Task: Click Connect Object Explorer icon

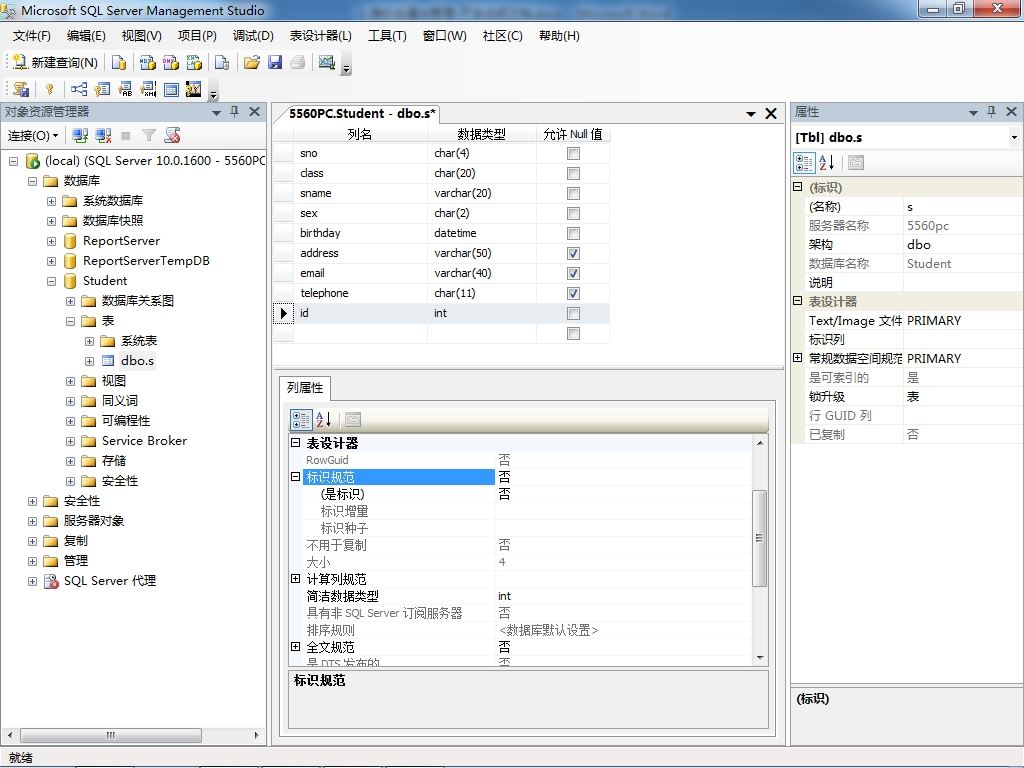Action: (x=80, y=135)
